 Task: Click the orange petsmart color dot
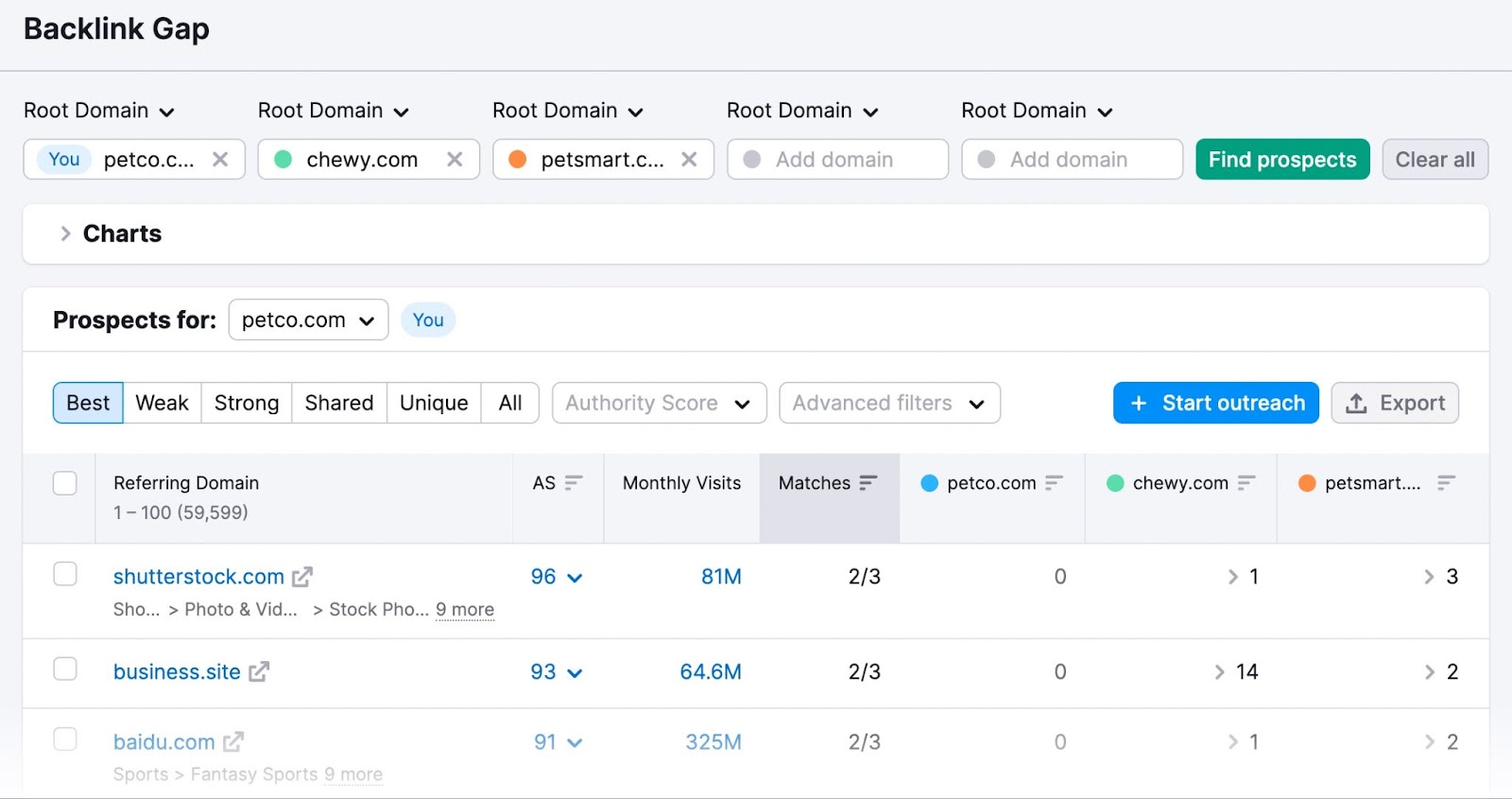coord(517,159)
